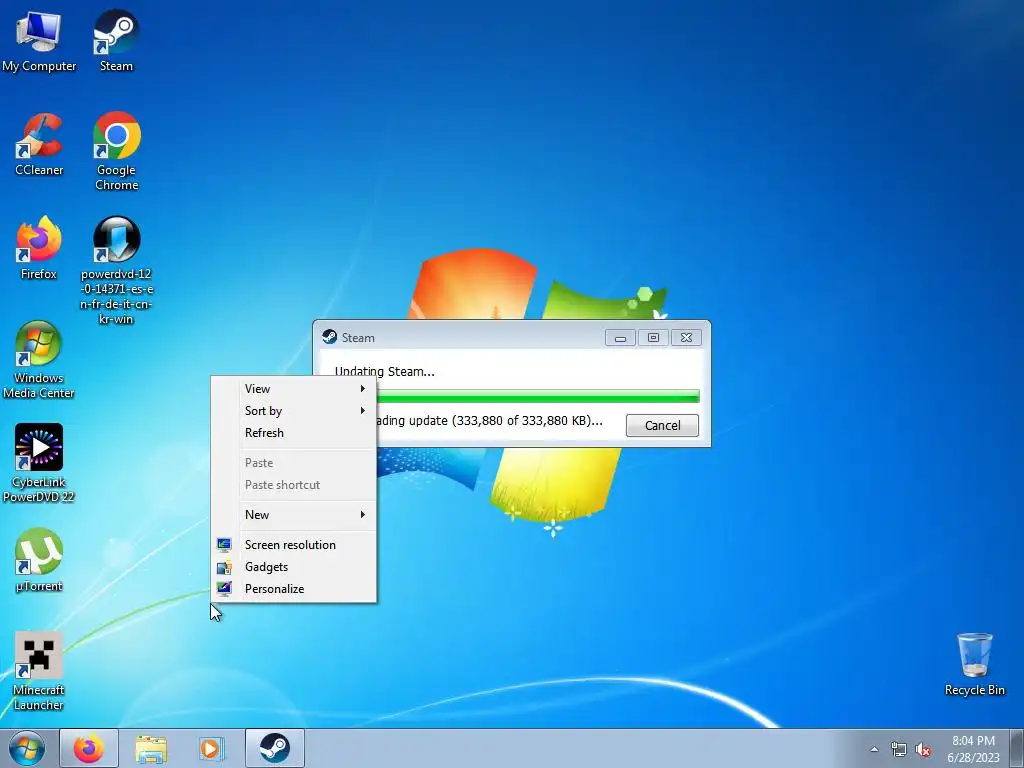The width and height of the screenshot is (1024, 768).
Task: Close the Steam update dialog
Action: 686,338
